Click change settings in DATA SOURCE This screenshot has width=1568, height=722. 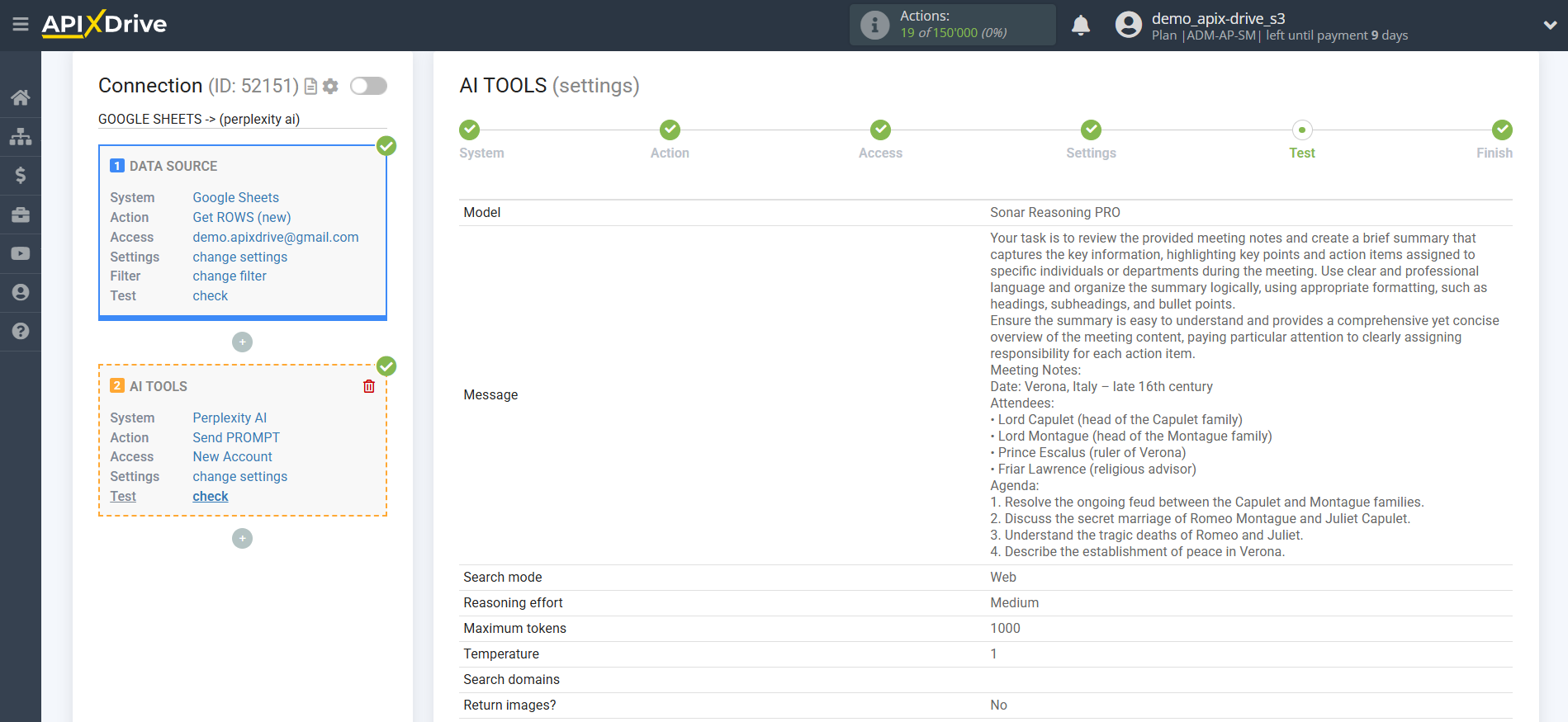coord(239,257)
